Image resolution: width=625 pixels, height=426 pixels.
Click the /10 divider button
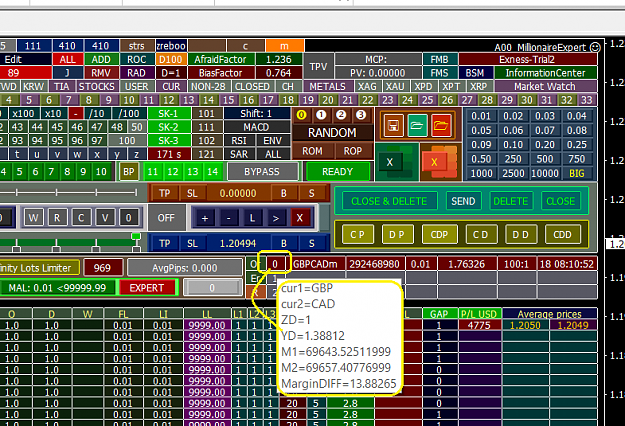(x=96, y=114)
